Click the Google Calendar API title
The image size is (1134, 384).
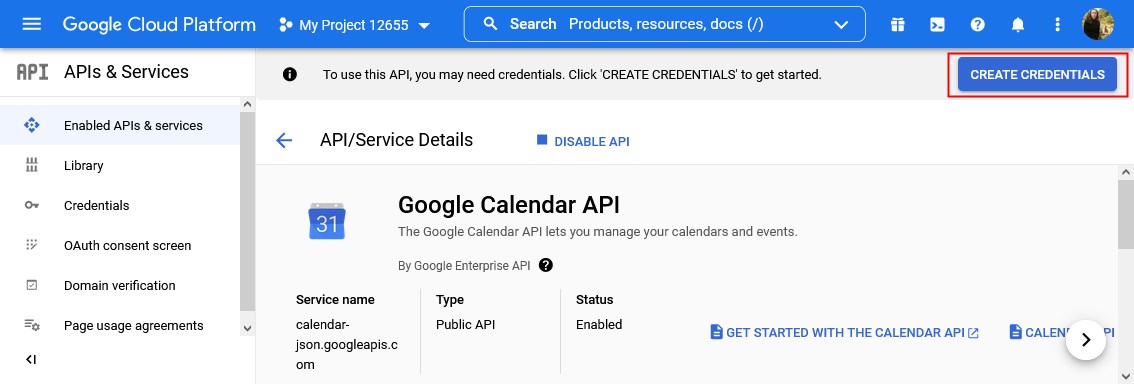coord(508,205)
